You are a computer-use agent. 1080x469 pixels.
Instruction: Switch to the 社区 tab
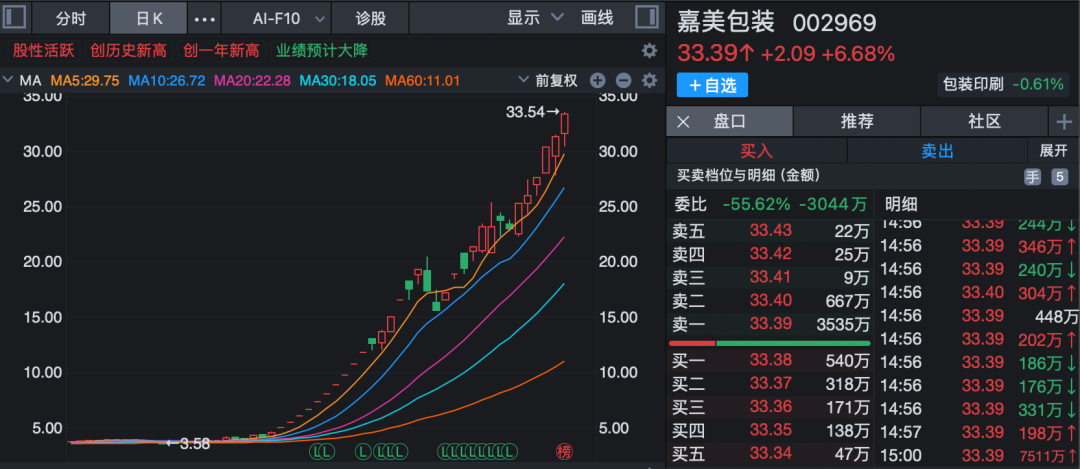984,122
